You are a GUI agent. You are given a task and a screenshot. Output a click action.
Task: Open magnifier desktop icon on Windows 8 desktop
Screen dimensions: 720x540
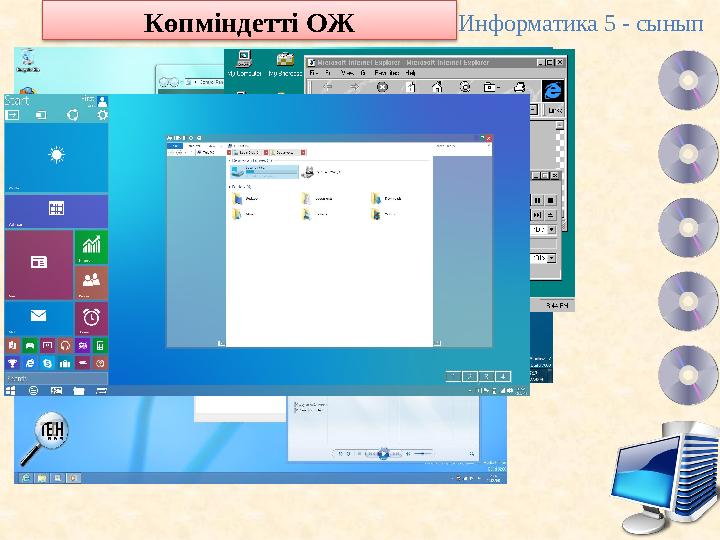(45, 439)
